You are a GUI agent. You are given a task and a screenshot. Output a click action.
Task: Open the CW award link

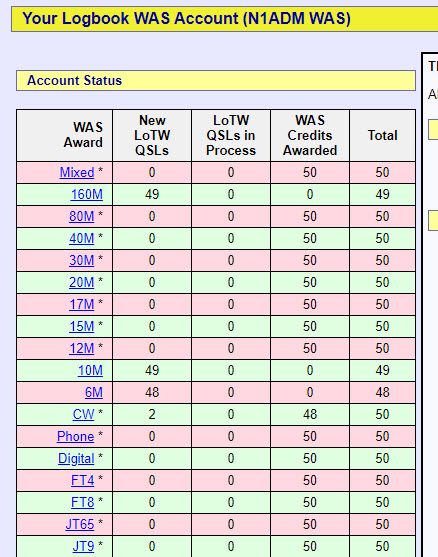pyautogui.click(x=83, y=415)
